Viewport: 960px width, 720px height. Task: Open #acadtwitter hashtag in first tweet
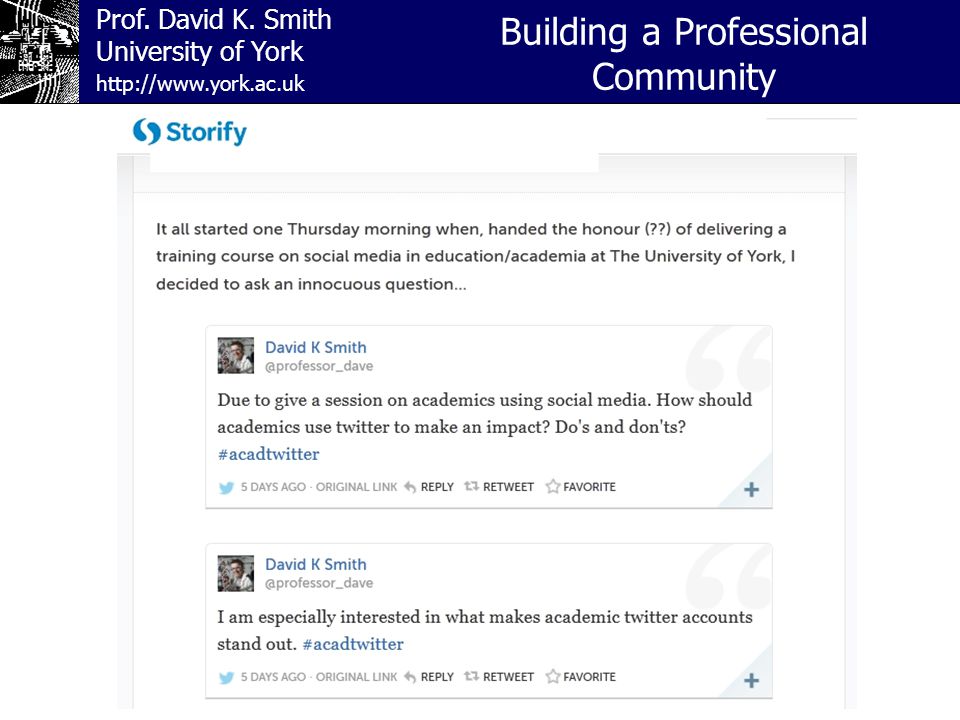point(268,454)
